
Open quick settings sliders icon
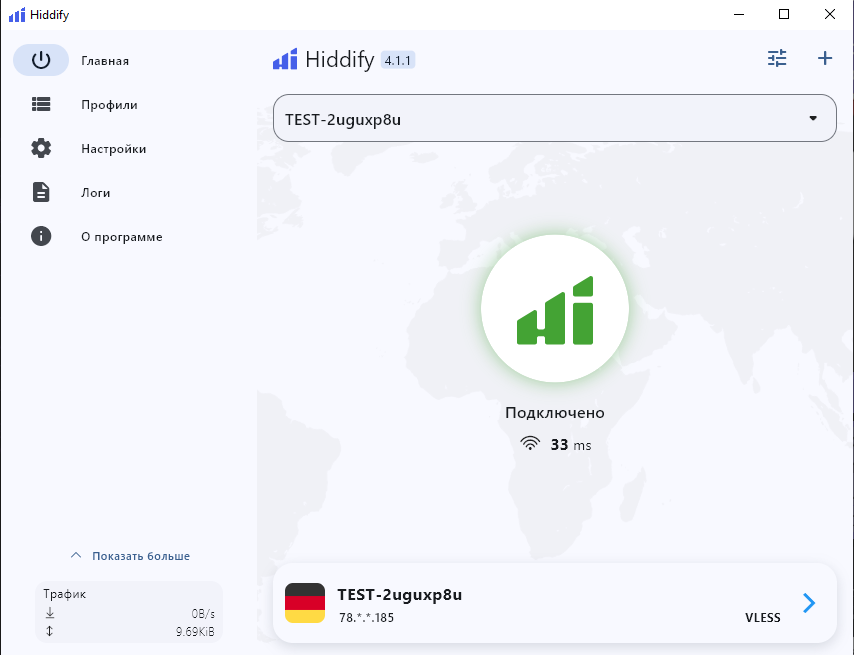[777, 58]
